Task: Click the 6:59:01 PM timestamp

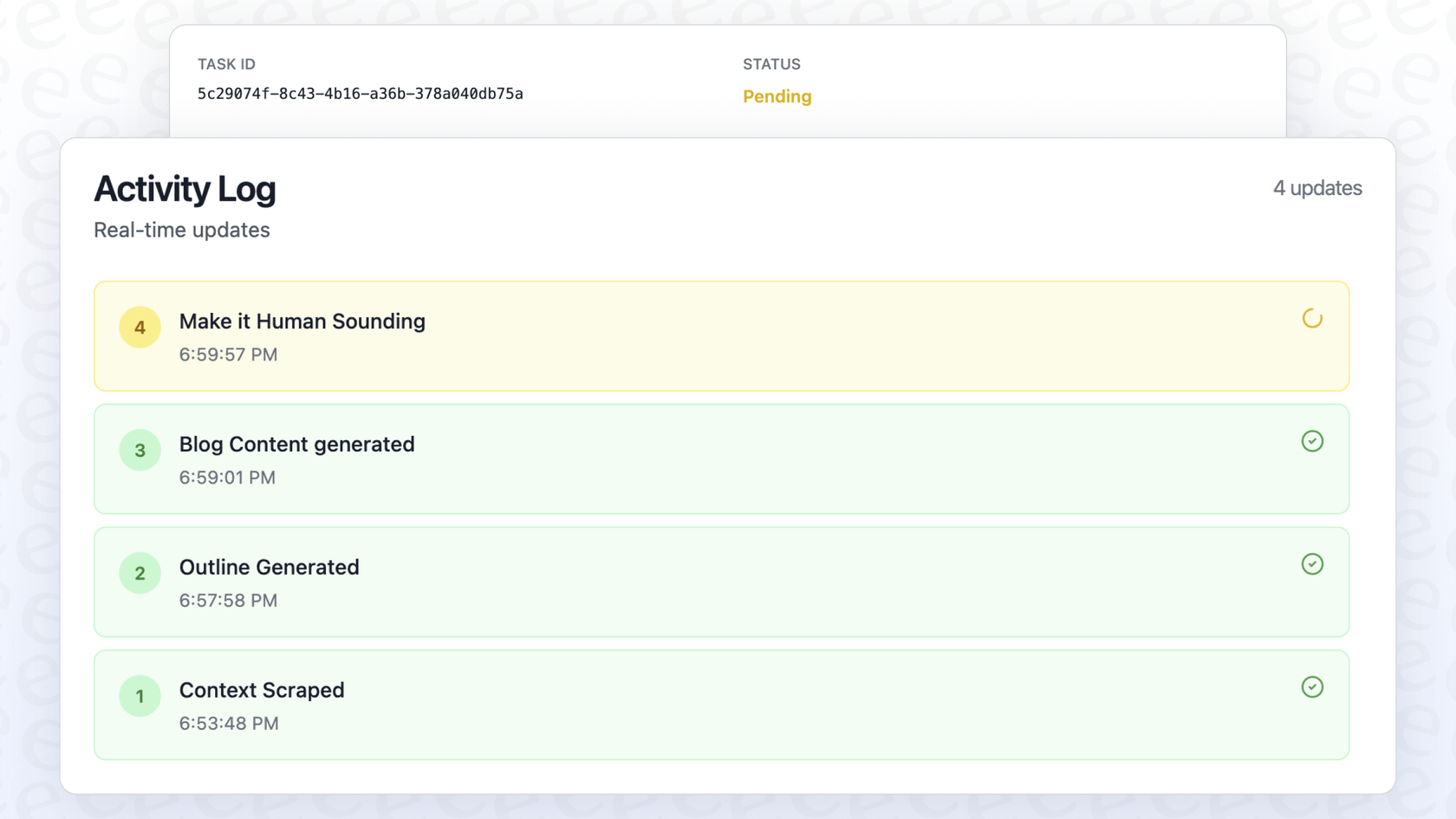Action: [x=227, y=478]
